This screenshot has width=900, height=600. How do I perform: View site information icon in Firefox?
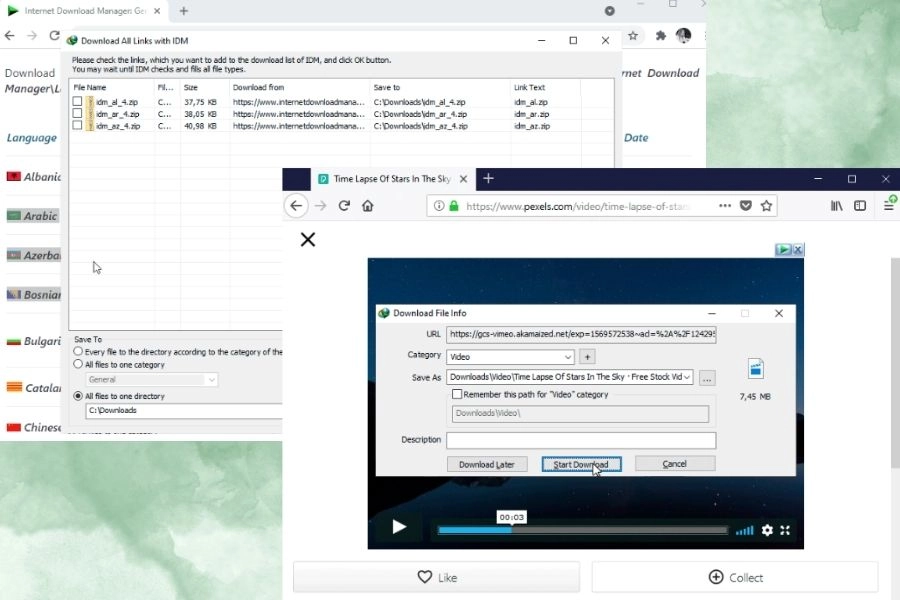coord(439,206)
